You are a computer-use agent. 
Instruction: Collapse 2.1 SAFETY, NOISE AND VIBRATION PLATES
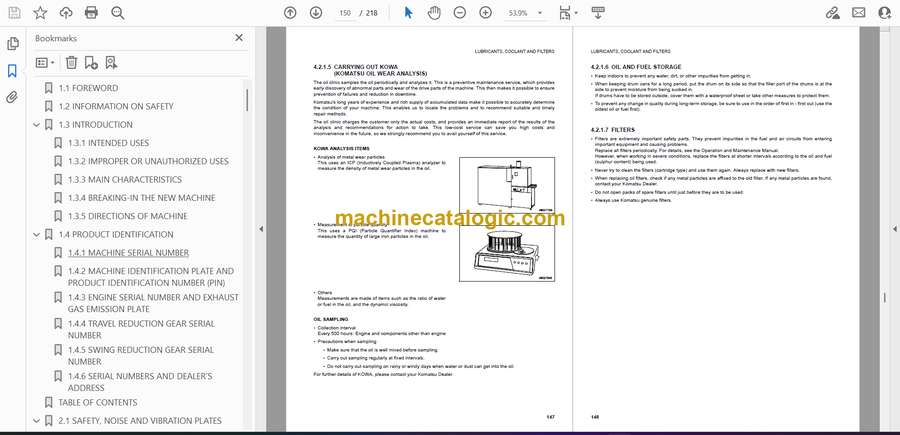(37, 421)
